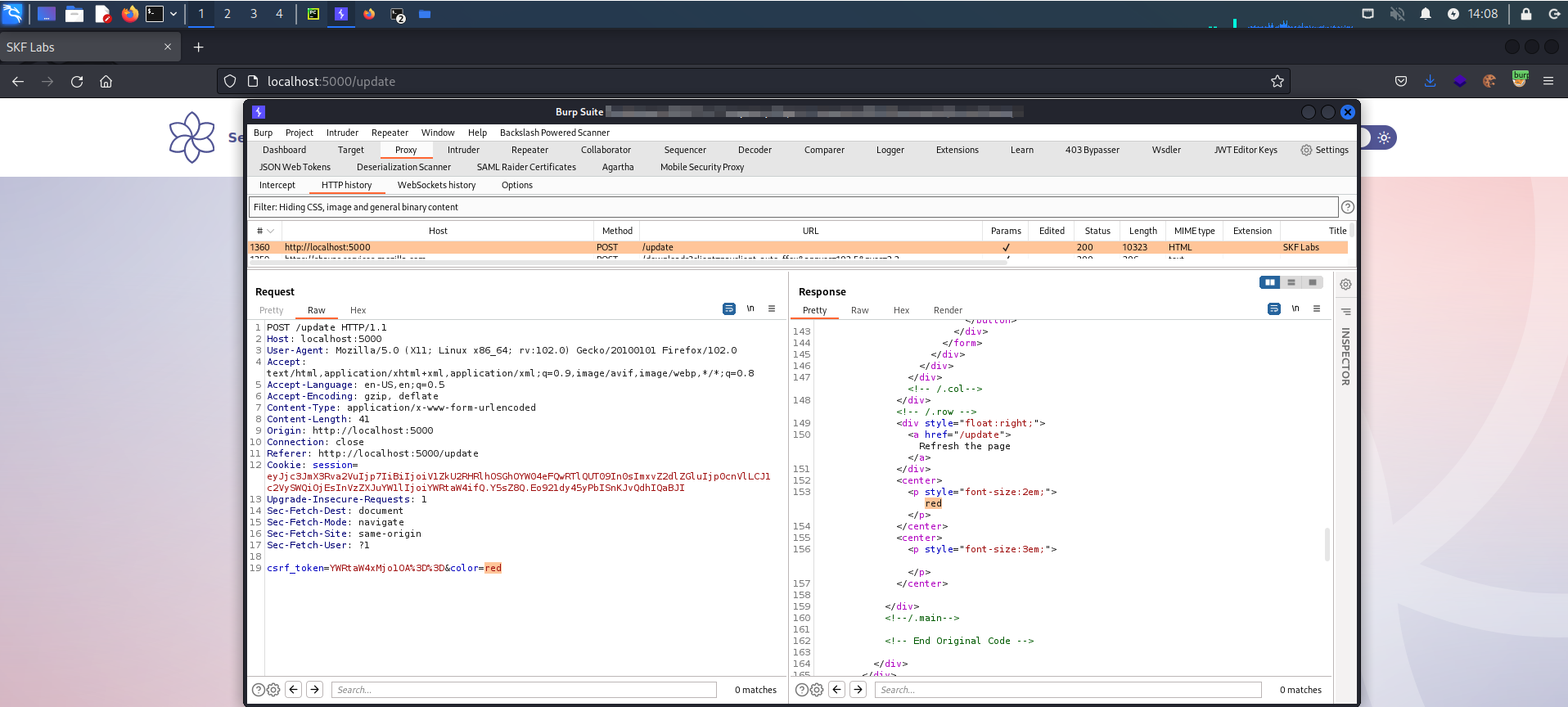Screen dimensions: 1568x707
Task: Open Request search settings gear
Action: [273, 690]
